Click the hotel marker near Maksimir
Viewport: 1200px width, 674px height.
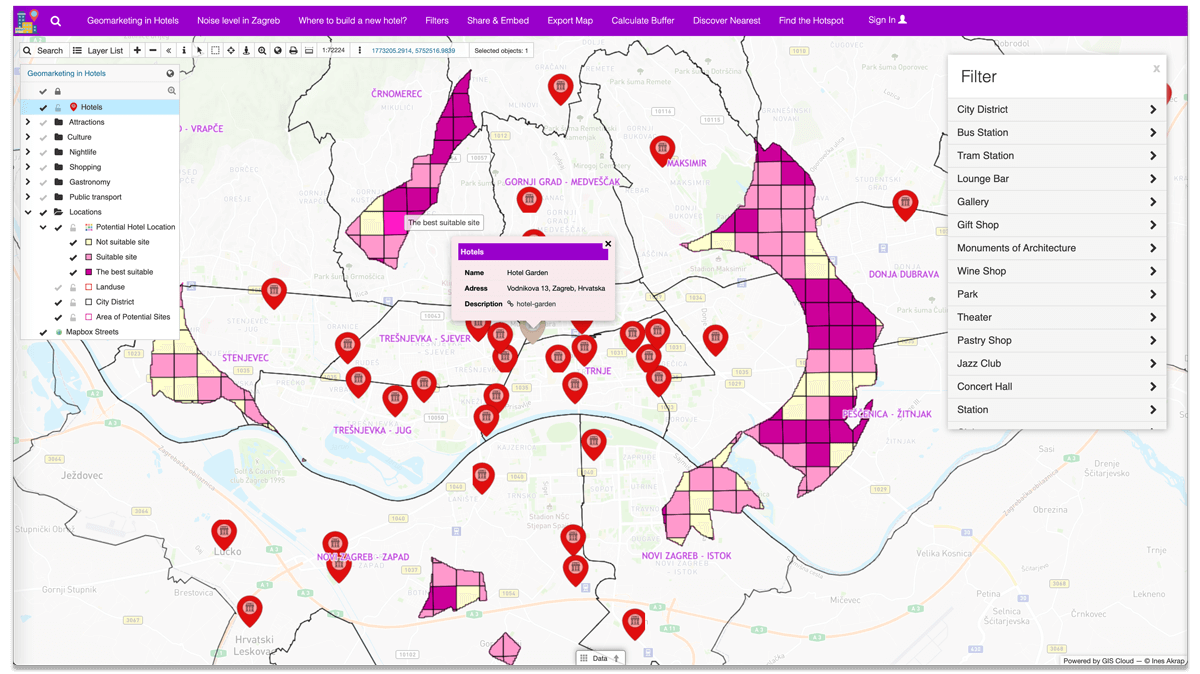(662, 150)
